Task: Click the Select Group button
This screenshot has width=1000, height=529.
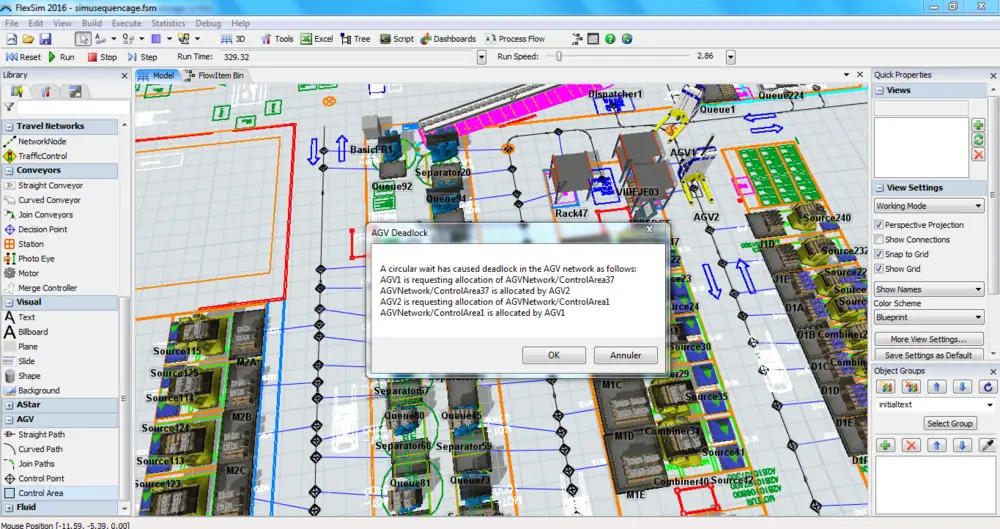Action: 950,423
